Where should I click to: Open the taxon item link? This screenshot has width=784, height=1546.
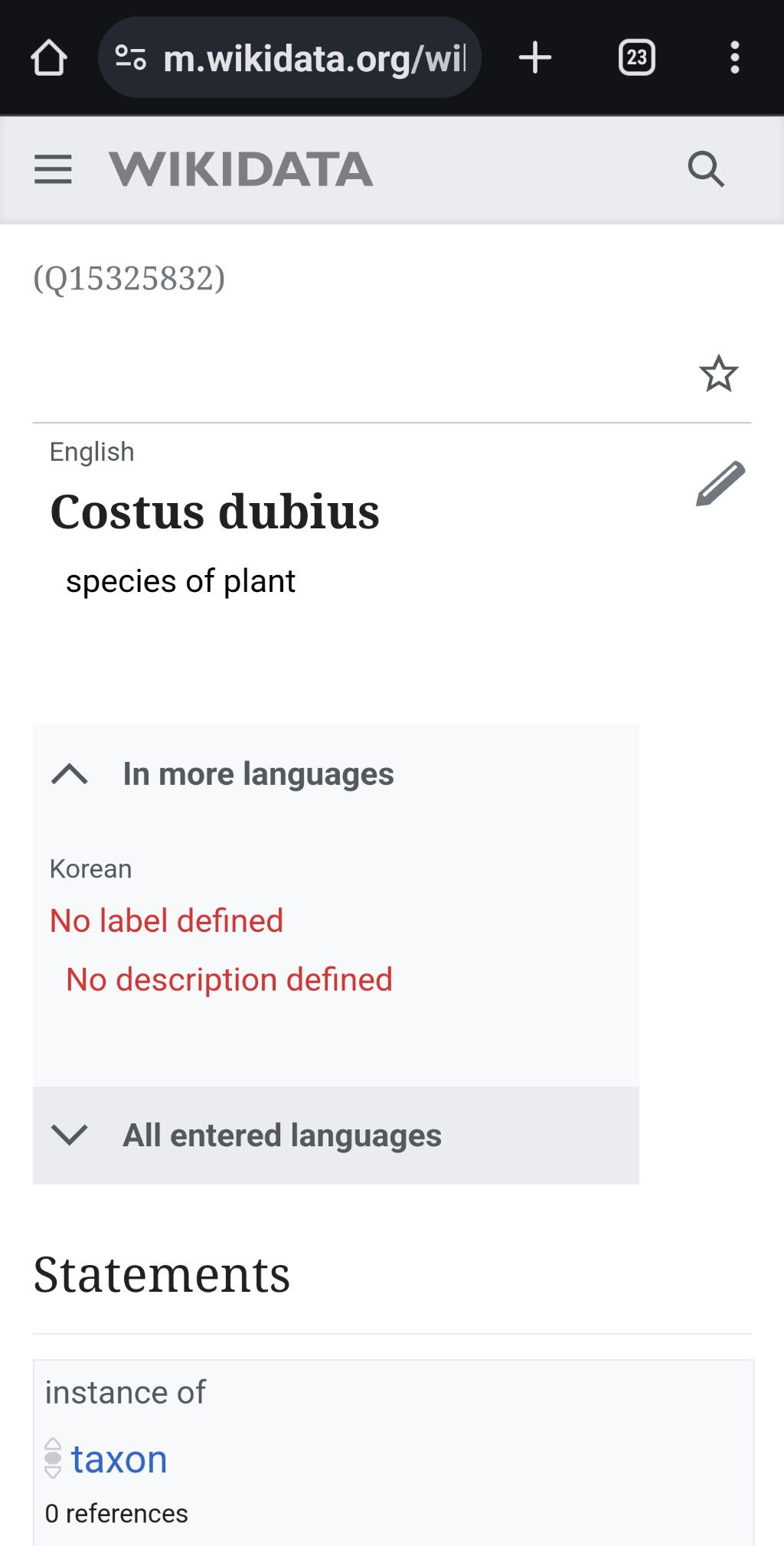click(x=119, y=1459)
